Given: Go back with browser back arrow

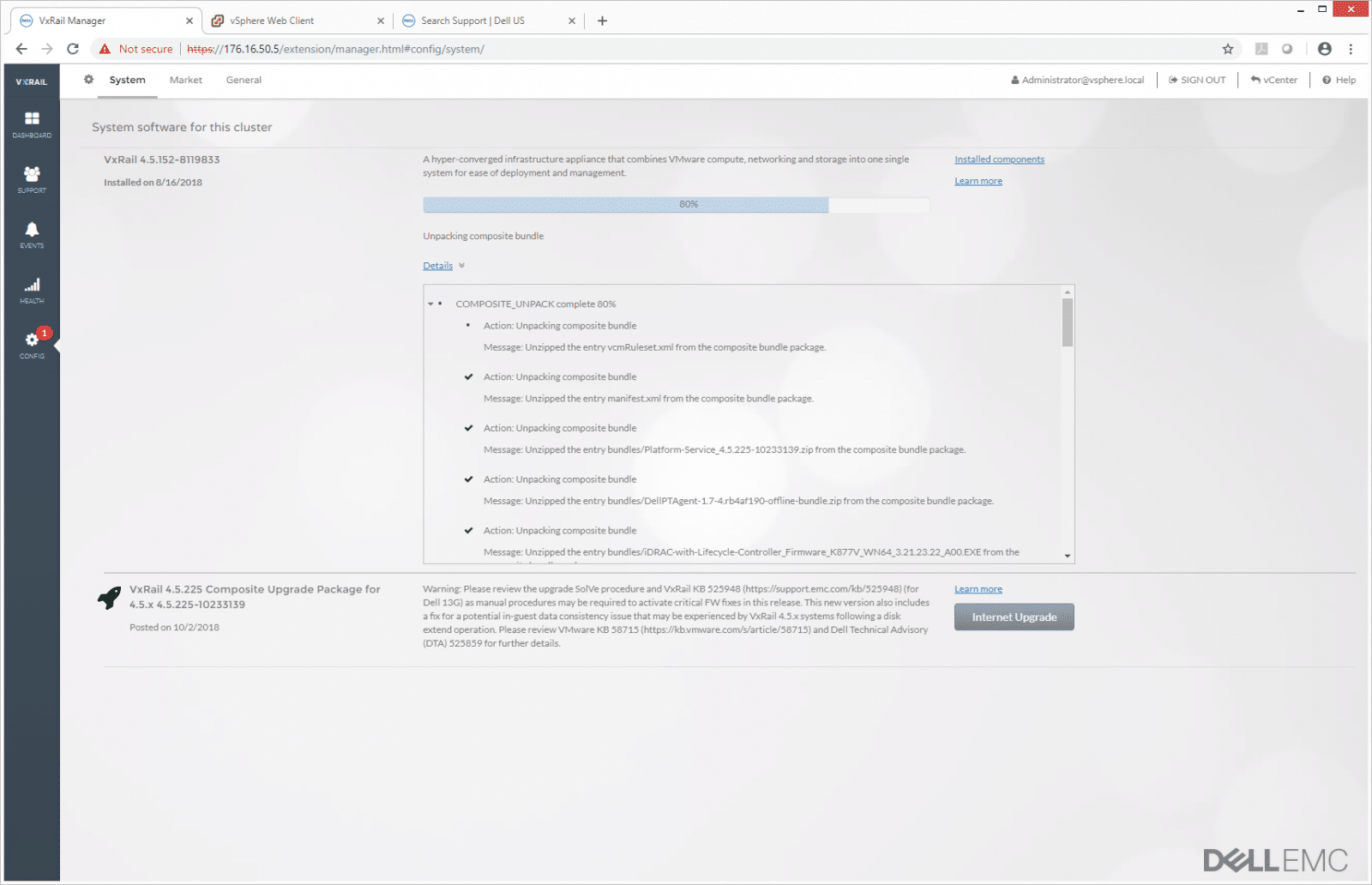Looking at the screenshot, I should point(21,49).
